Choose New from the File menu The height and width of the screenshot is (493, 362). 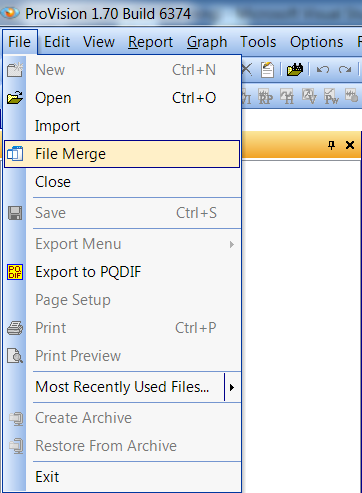(122, 70)
